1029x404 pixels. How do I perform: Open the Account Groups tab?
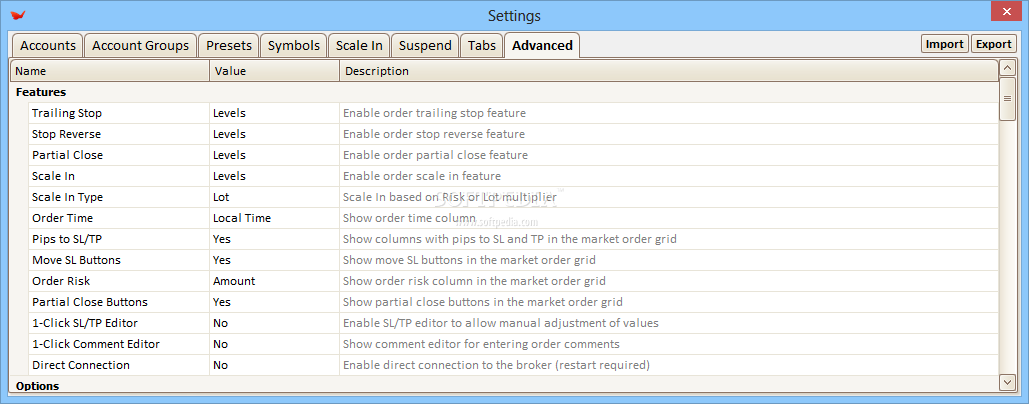pyautogui.click(x=140, y=45)
